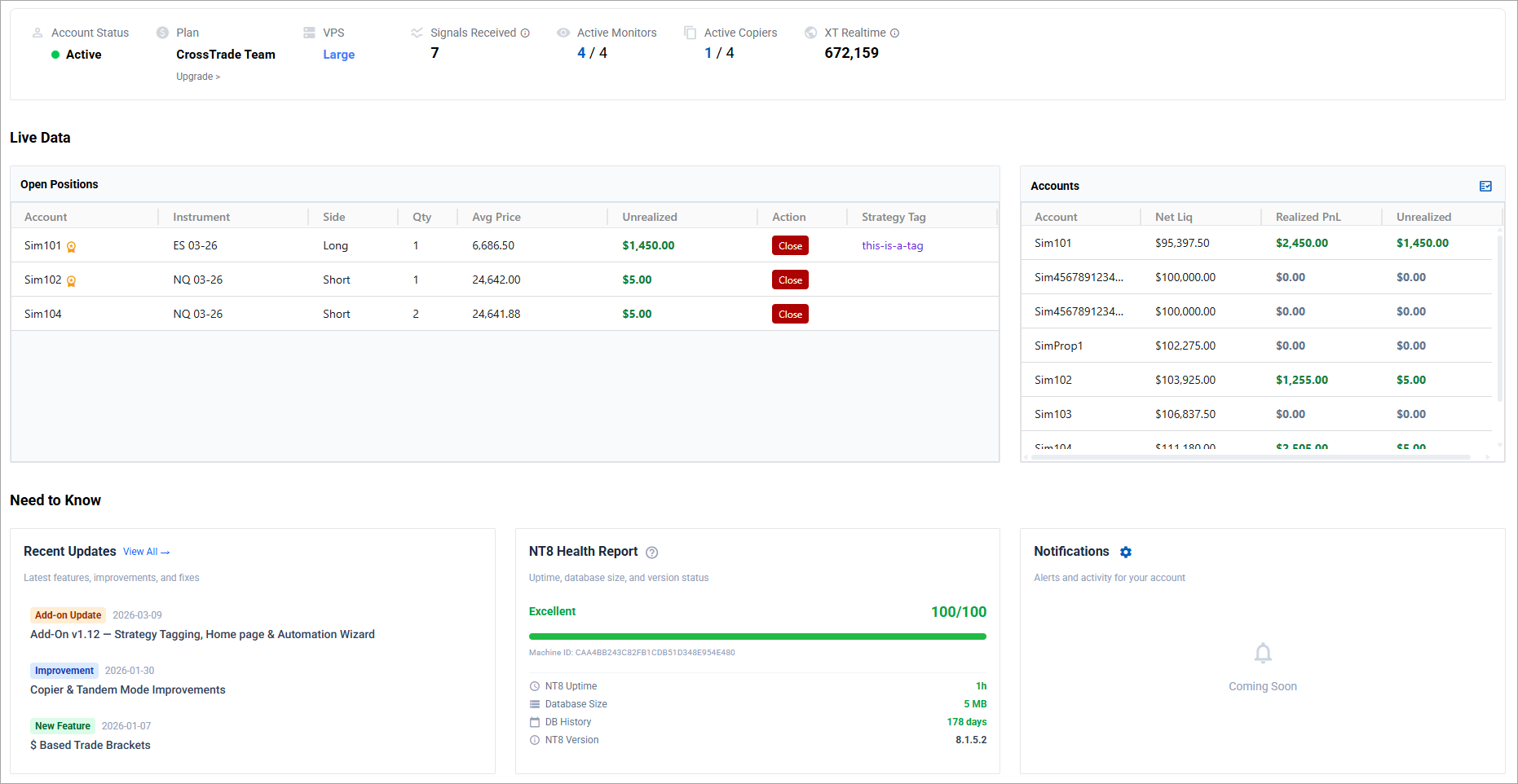The width and height of the screenshot is (1518, 784).
Task: Click the award badge next to Sim101
Action: pos(72,247)
